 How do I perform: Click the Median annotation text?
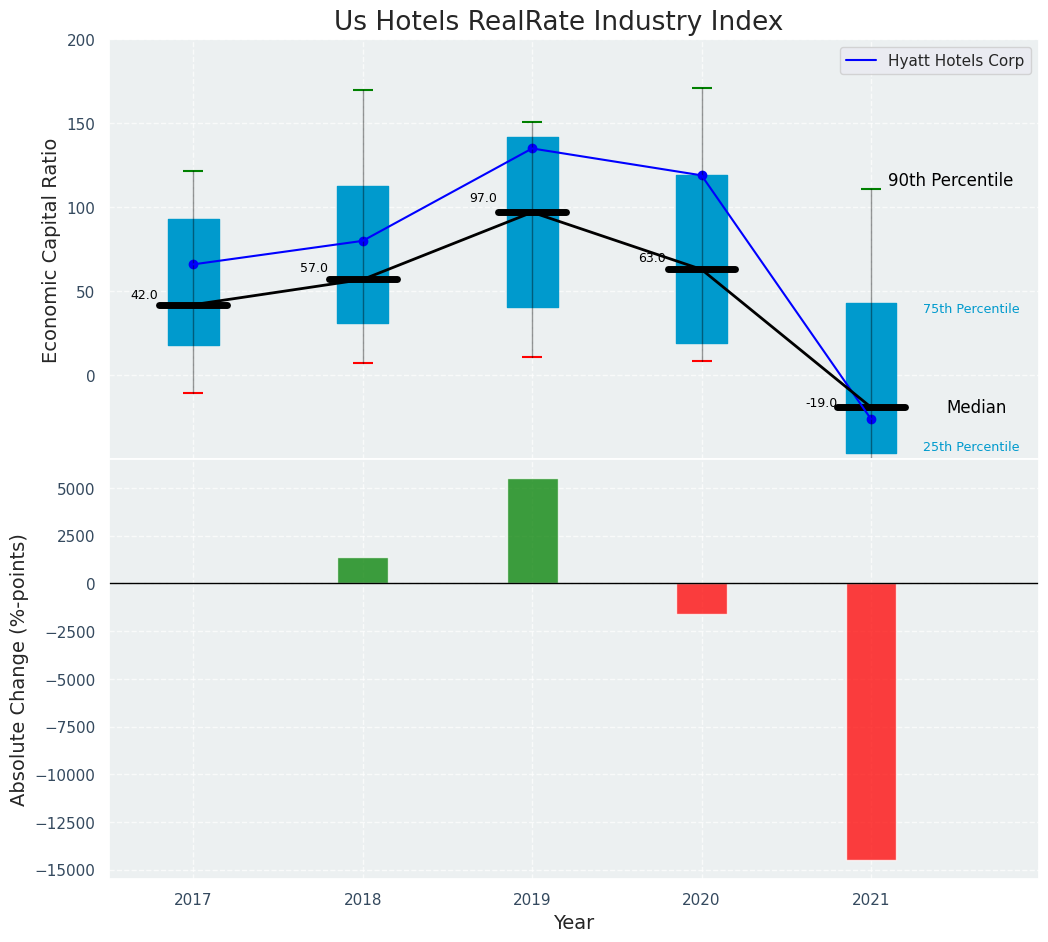[976, 407]
